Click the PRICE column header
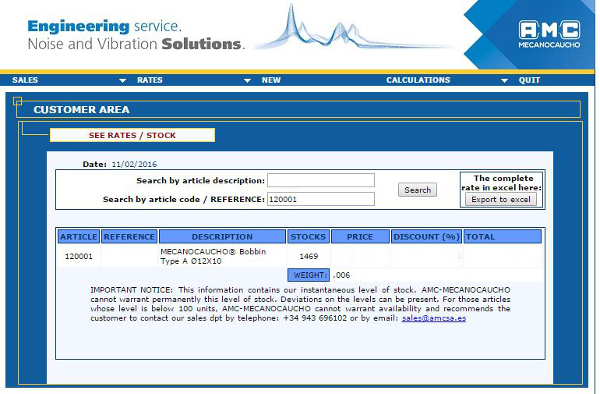600x394 pixels. 360,236
